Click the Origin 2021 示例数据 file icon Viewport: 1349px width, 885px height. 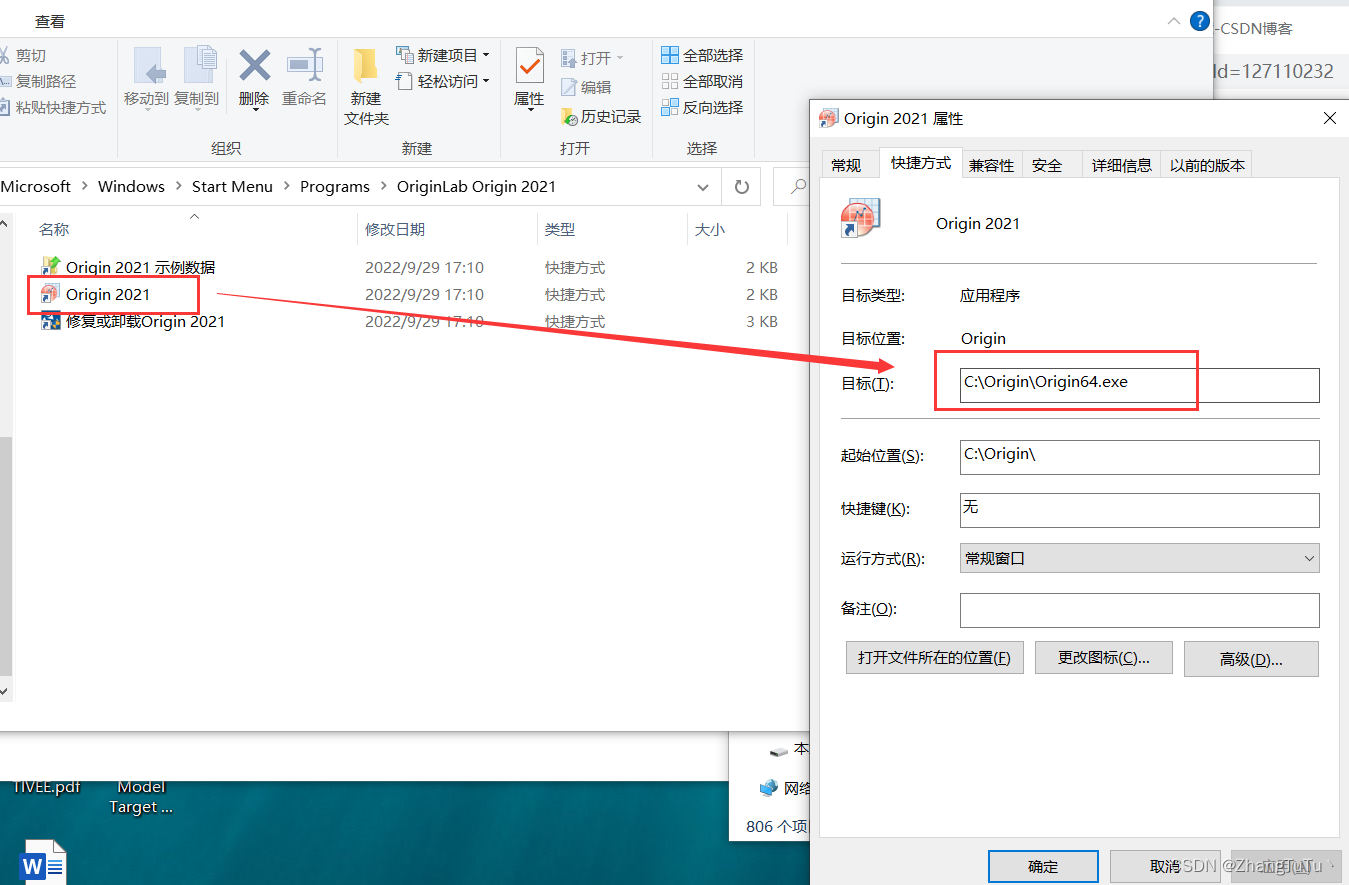51,267
